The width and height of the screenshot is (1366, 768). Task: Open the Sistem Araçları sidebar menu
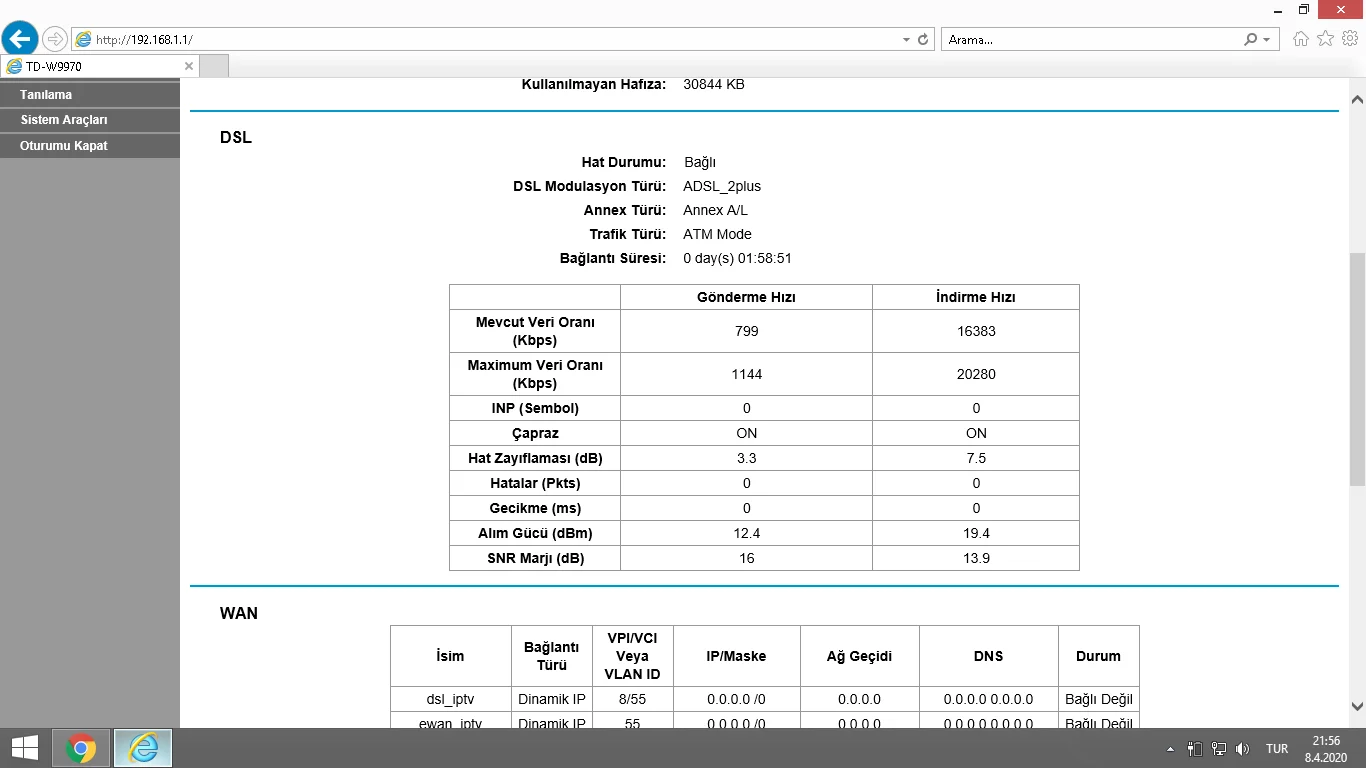click(90, 120)
